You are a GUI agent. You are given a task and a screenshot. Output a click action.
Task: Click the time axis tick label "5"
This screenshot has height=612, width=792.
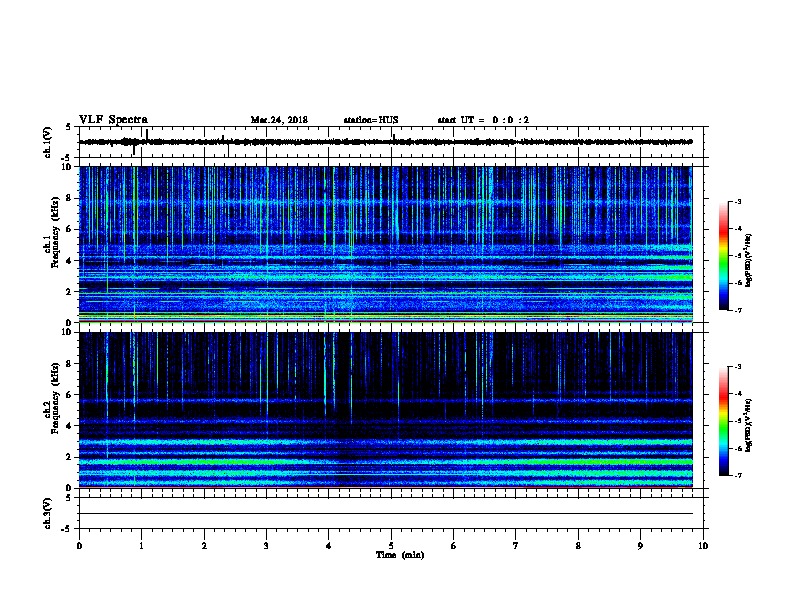tap(391, 545)
